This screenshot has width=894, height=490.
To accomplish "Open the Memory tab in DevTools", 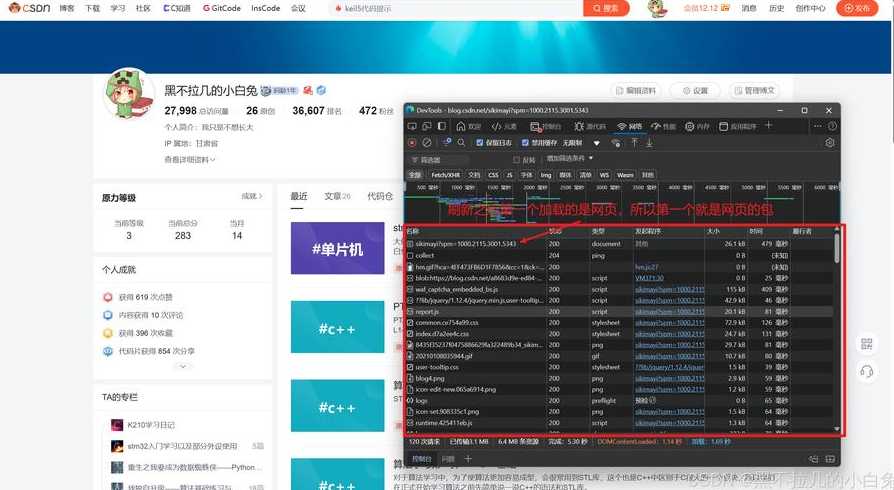I will tap(697, 126).
